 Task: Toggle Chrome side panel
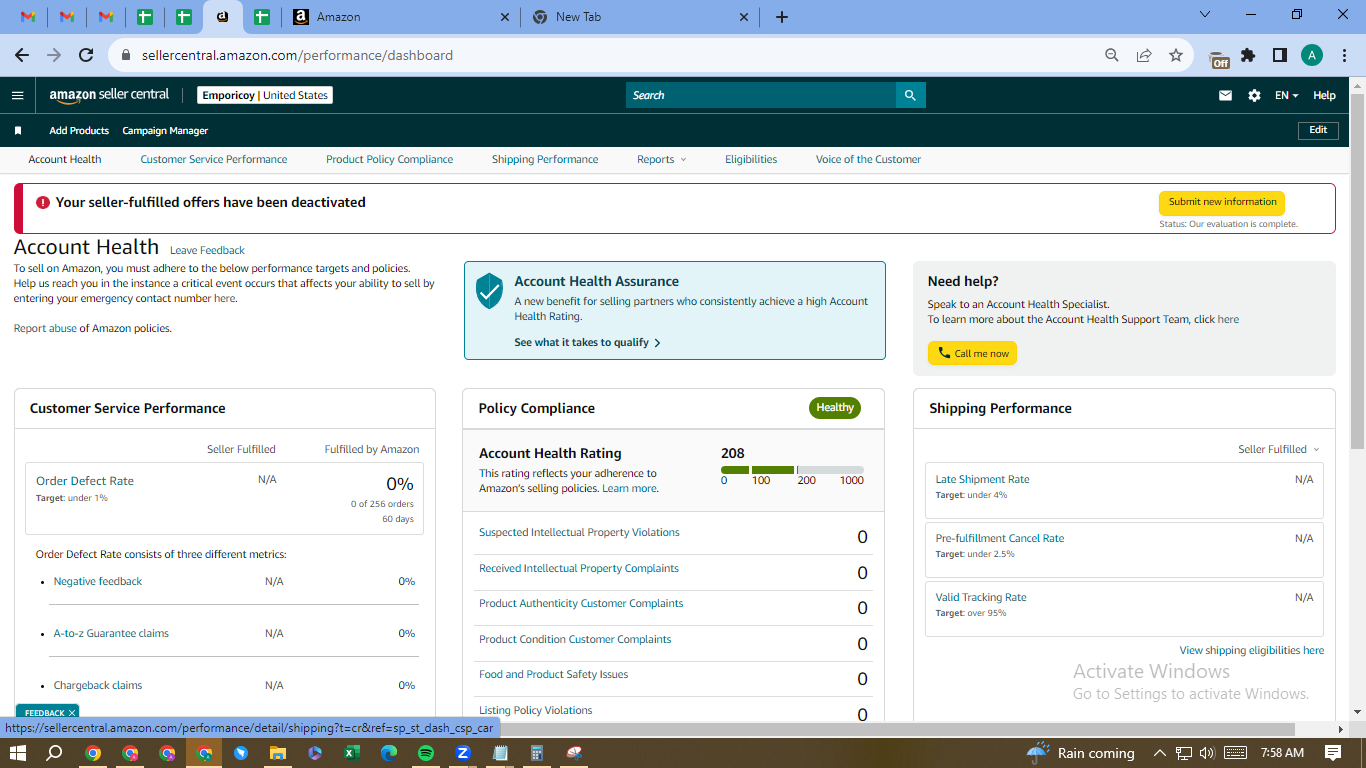coord(1280,55)
